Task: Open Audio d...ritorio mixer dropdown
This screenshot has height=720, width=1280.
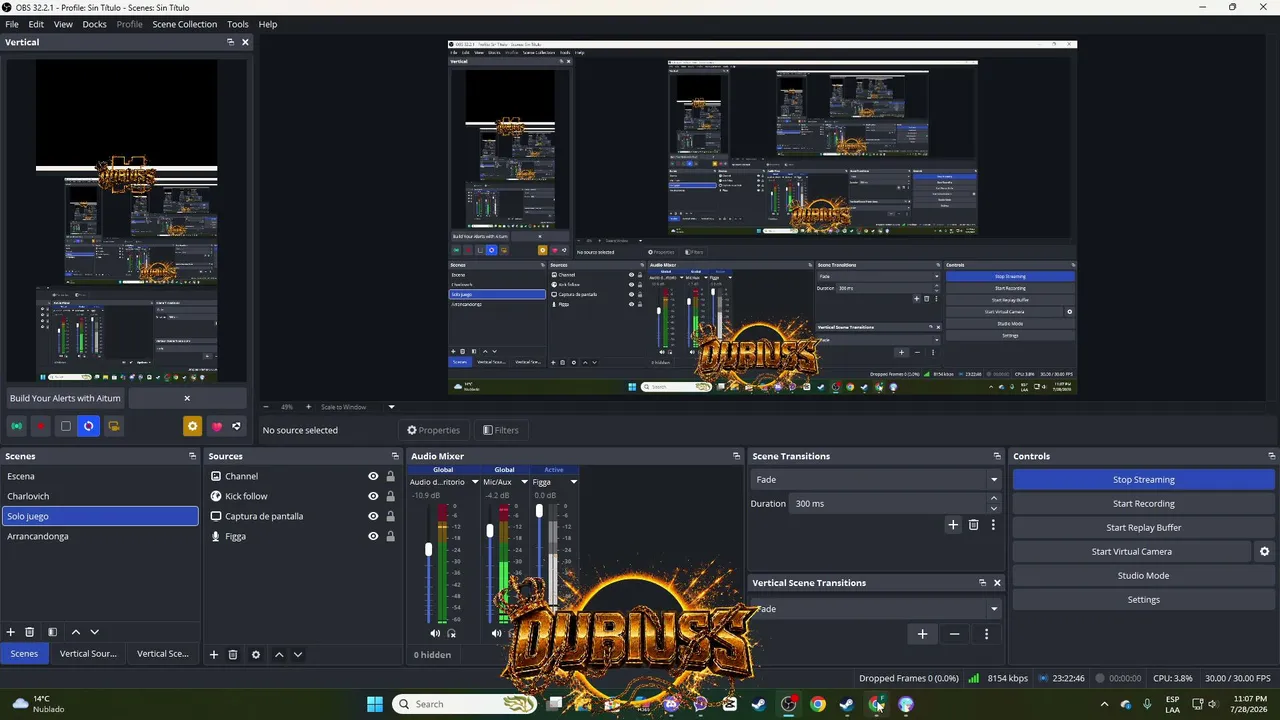Action: tap(473, 482)
